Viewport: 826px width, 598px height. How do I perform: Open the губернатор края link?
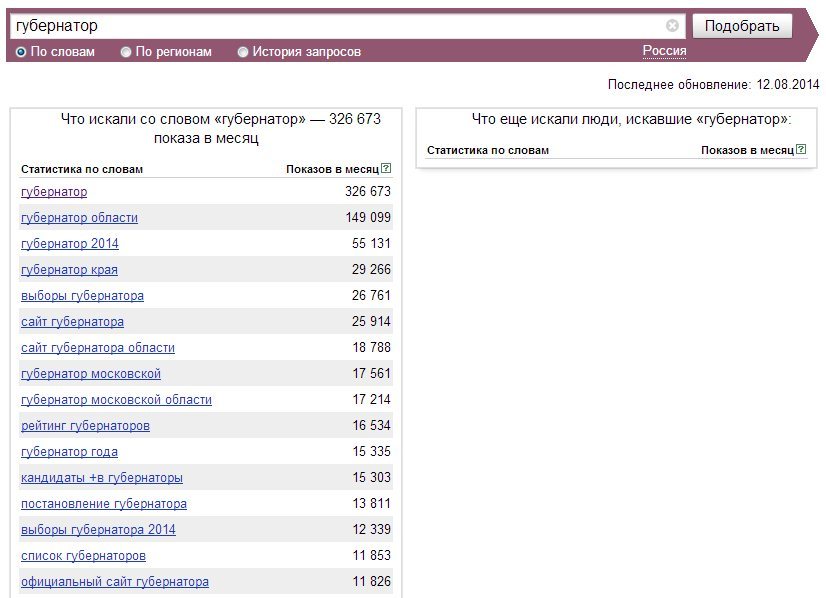[x=69, y=270]
